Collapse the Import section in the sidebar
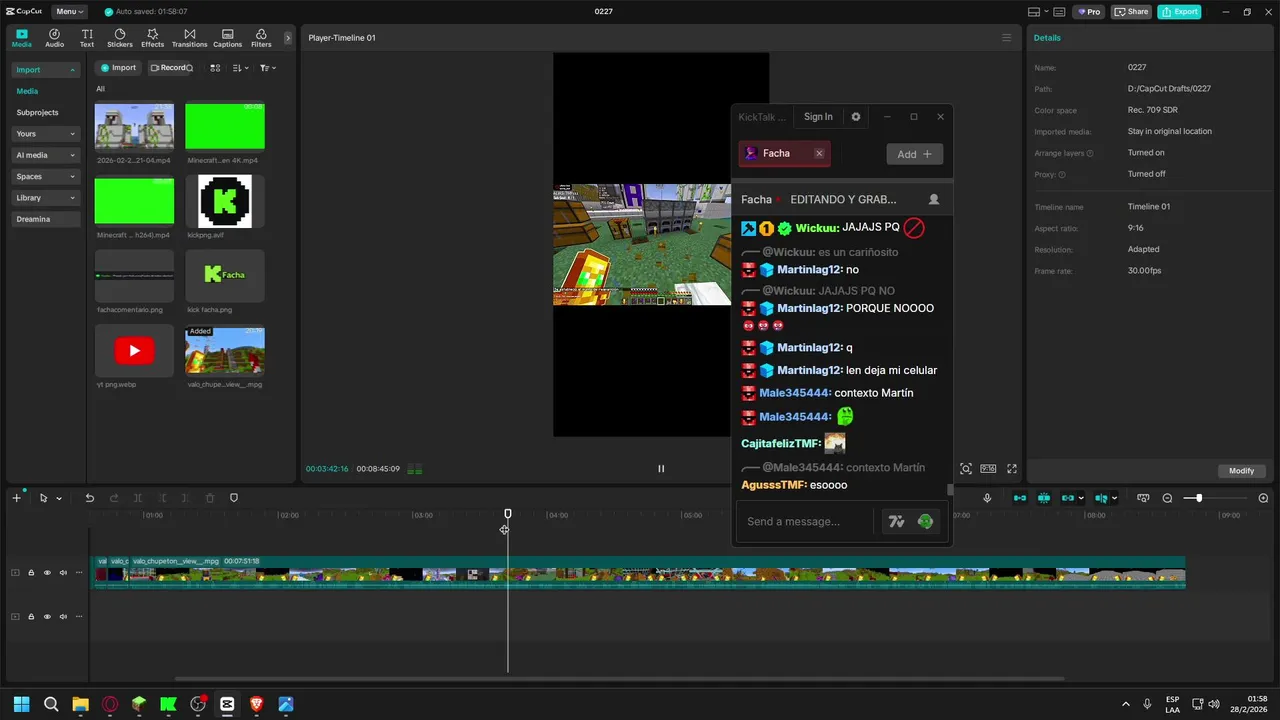Image resolution: width=1280 pixels, height=720 pixels. (x=45, y=70)
